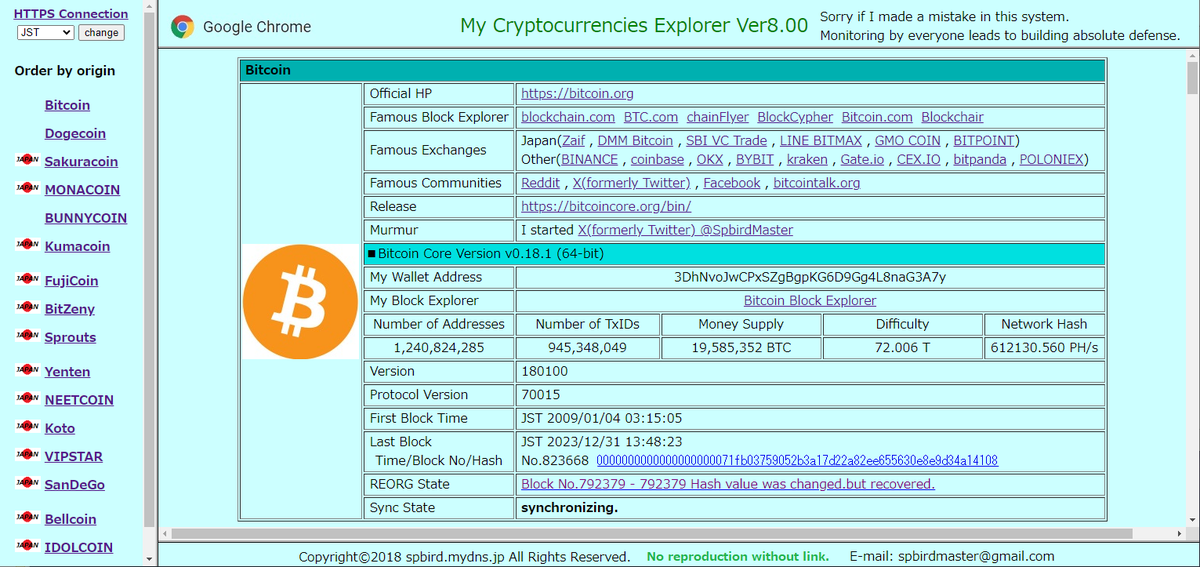
Task: Click the Japan flag beside Bellcoin
Action: 27,518
